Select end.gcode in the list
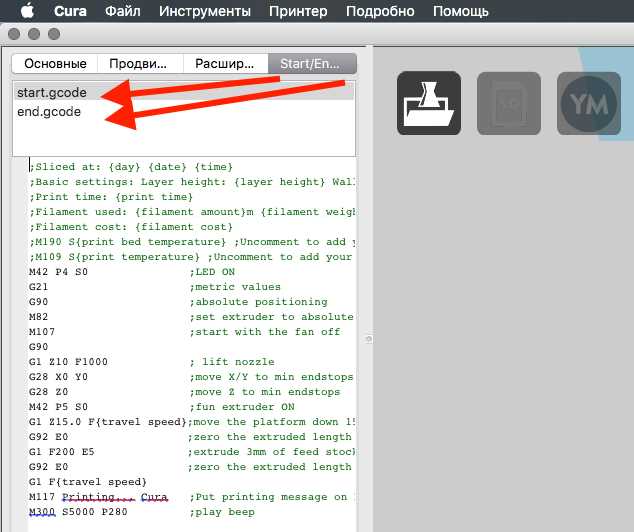 [x=184, y=112]
